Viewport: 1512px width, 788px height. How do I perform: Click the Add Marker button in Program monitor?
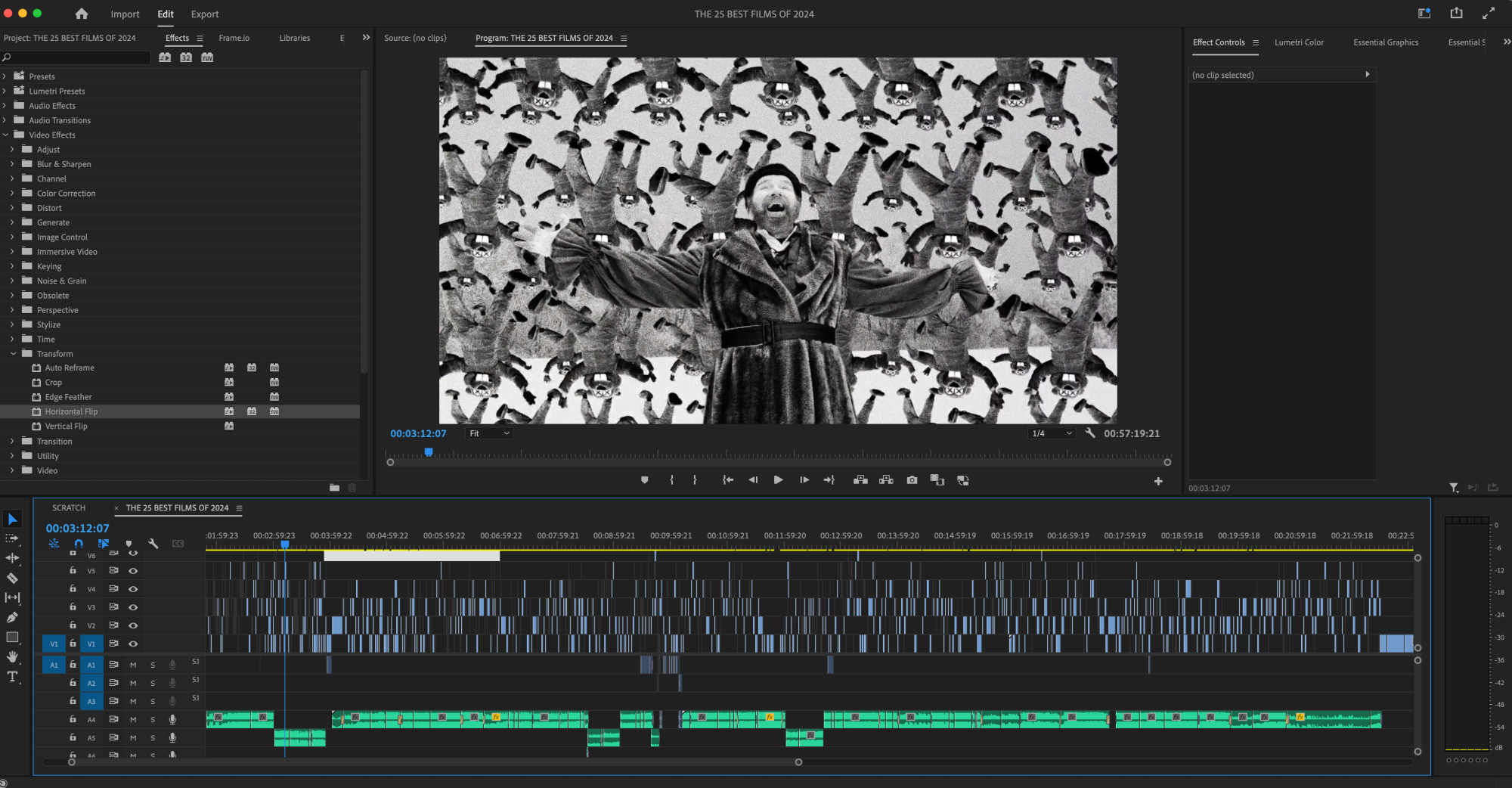[644, 480]
